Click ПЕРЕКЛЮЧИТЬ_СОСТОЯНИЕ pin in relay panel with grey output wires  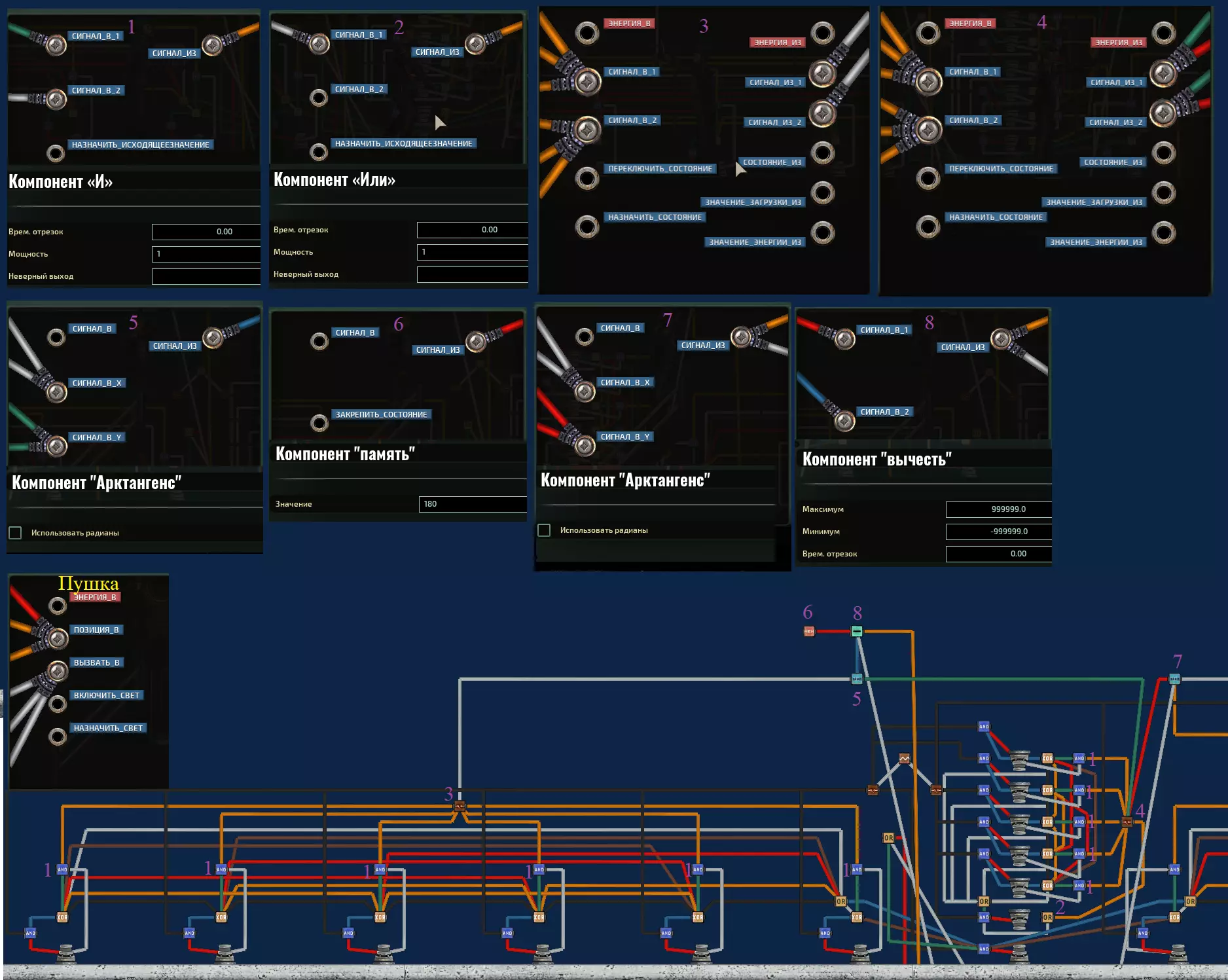pos(587,177)
